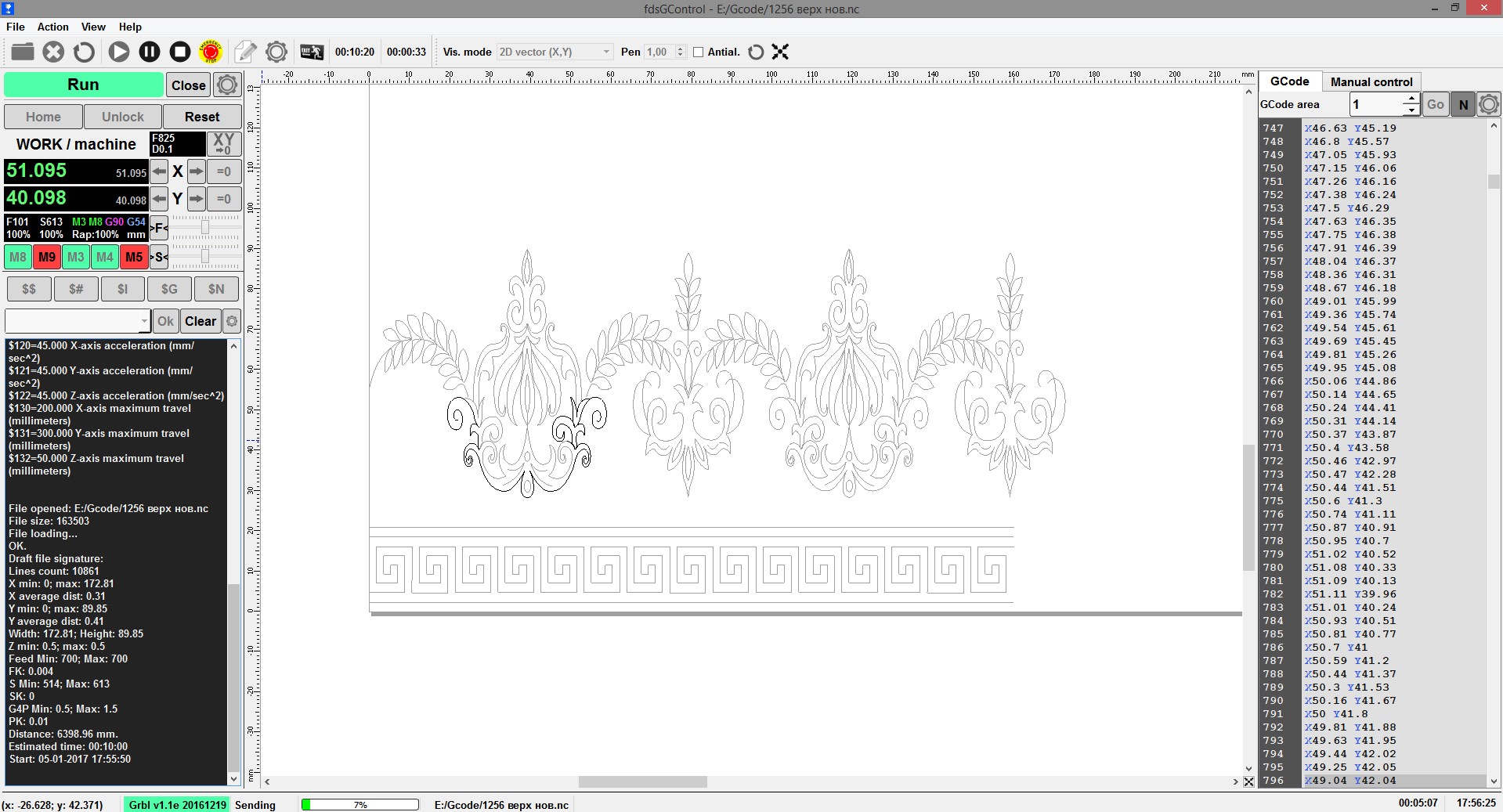
Task: Start sending with the play icon
Action: pos(119,52)
